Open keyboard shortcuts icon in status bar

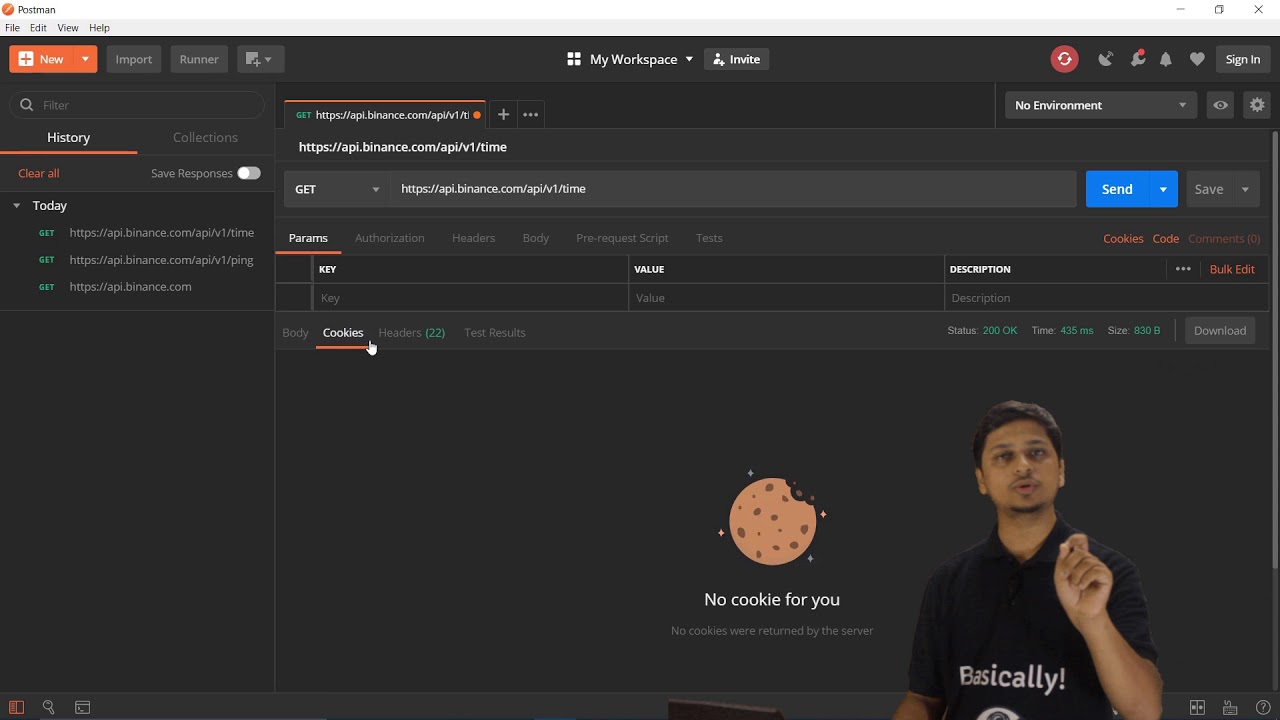pos(1230,707)
